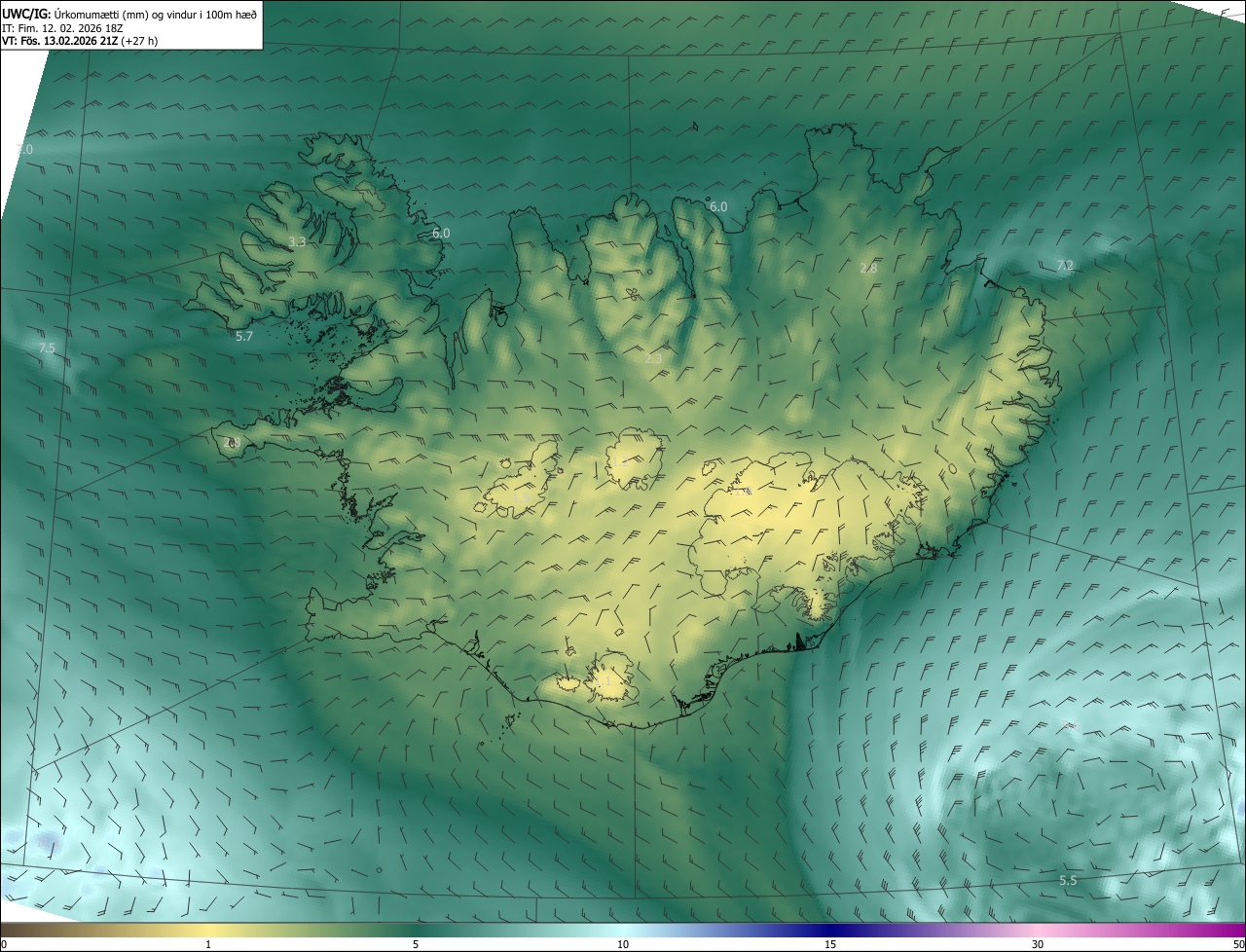Click the 3.3 value label on the map
The image size is (1246, 952).
pos(297,241)
